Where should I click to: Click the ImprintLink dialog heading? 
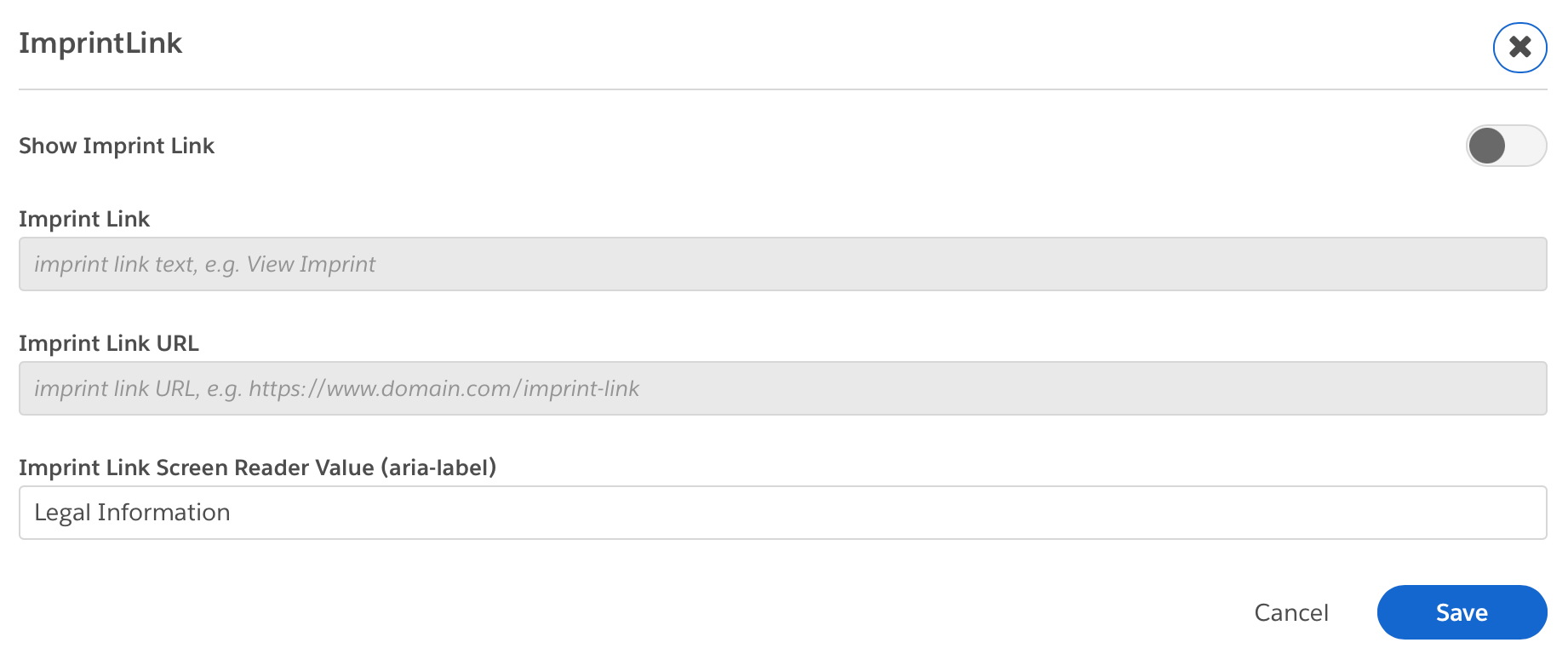tap(100, 43)
